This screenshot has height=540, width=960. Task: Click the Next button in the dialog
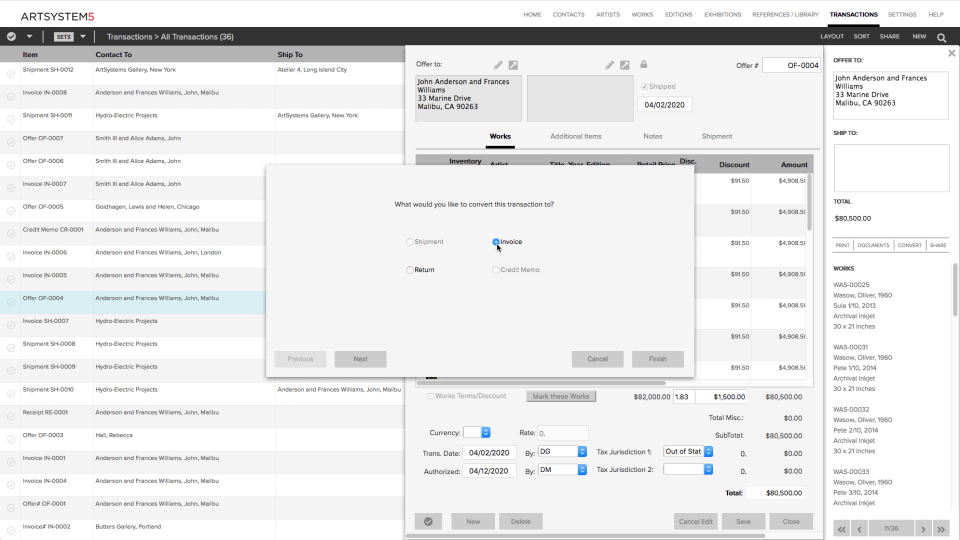tap(361, 359)
